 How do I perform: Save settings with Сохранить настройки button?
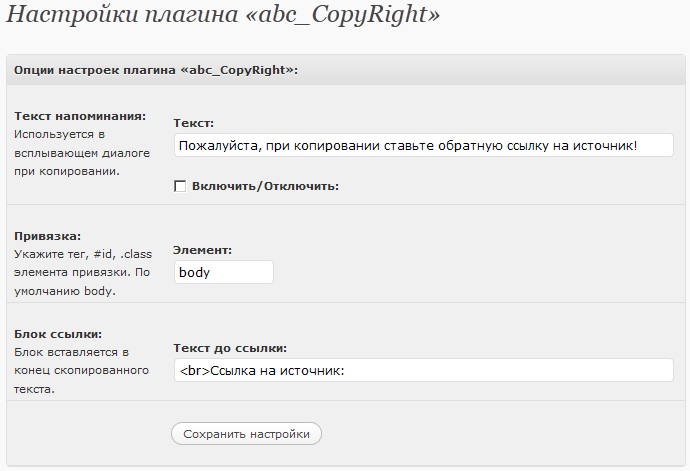pos(246,434)
